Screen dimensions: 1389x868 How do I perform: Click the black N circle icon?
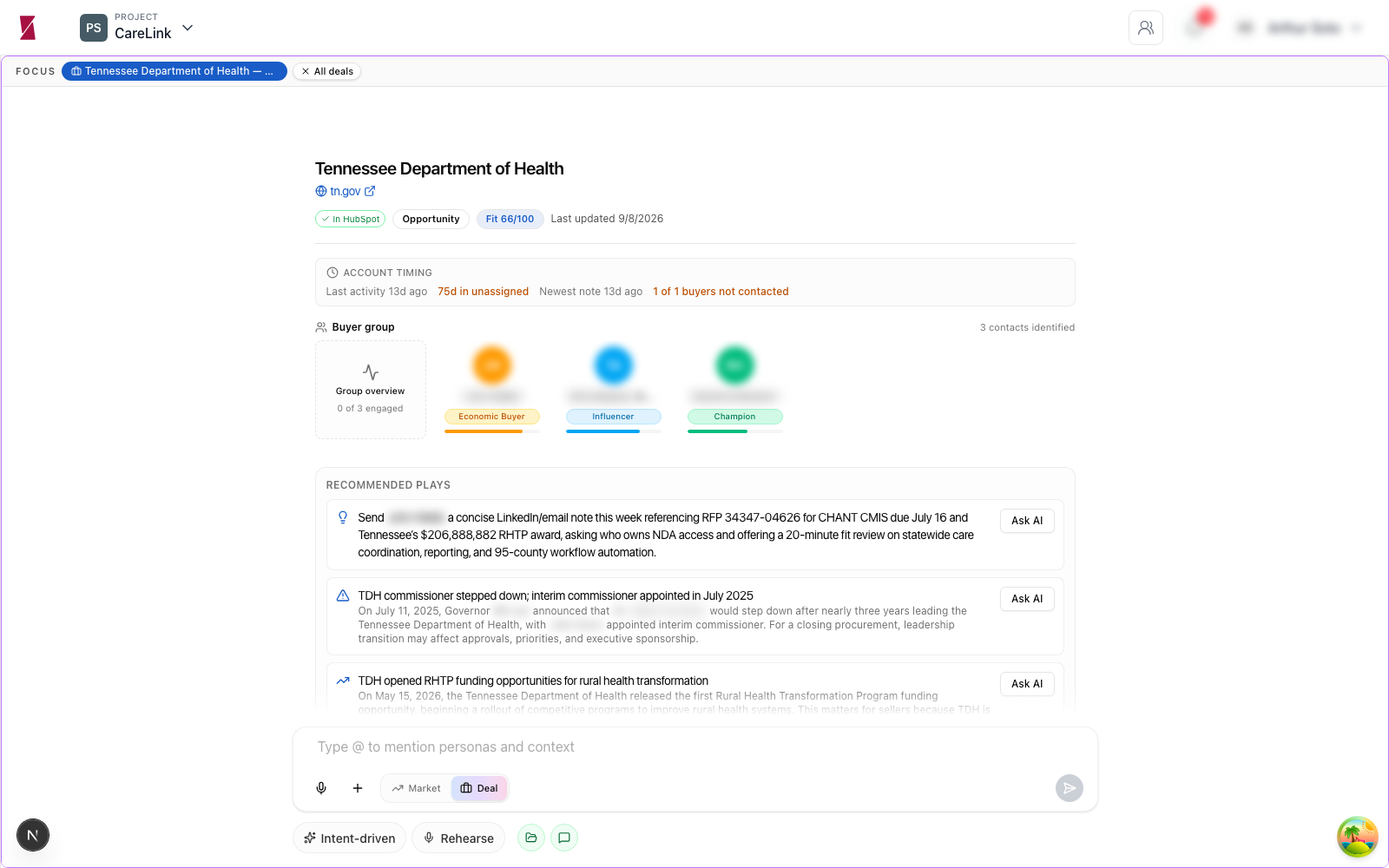tap(33, 836)
